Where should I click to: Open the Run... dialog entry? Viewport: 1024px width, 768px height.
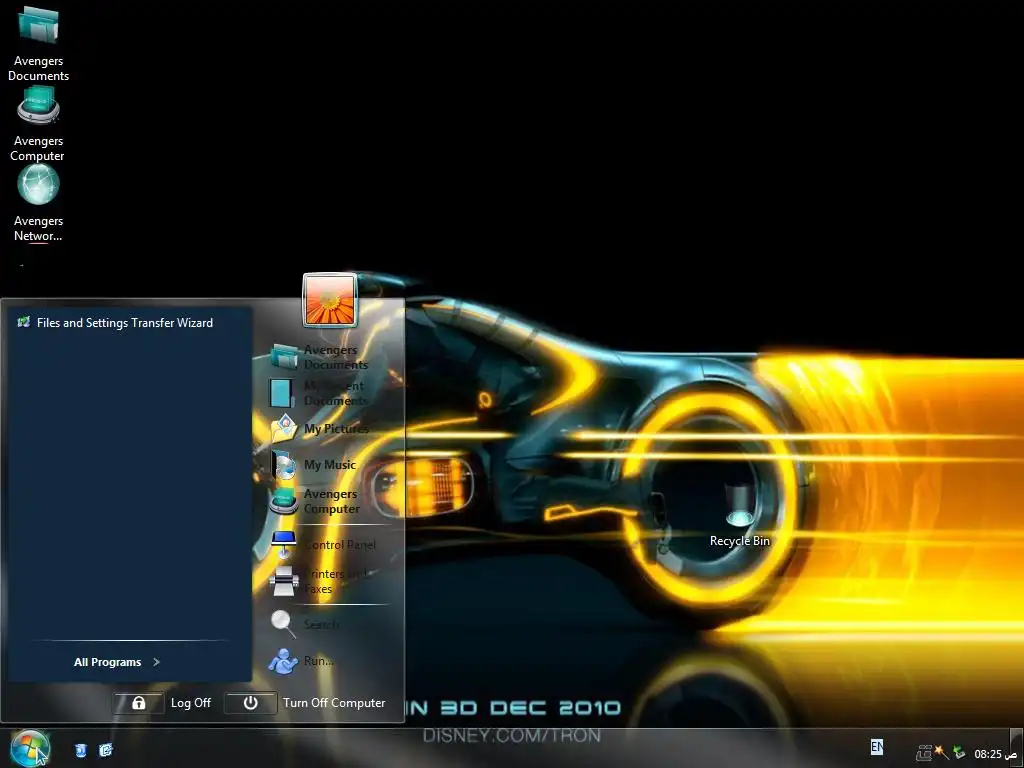302,661
